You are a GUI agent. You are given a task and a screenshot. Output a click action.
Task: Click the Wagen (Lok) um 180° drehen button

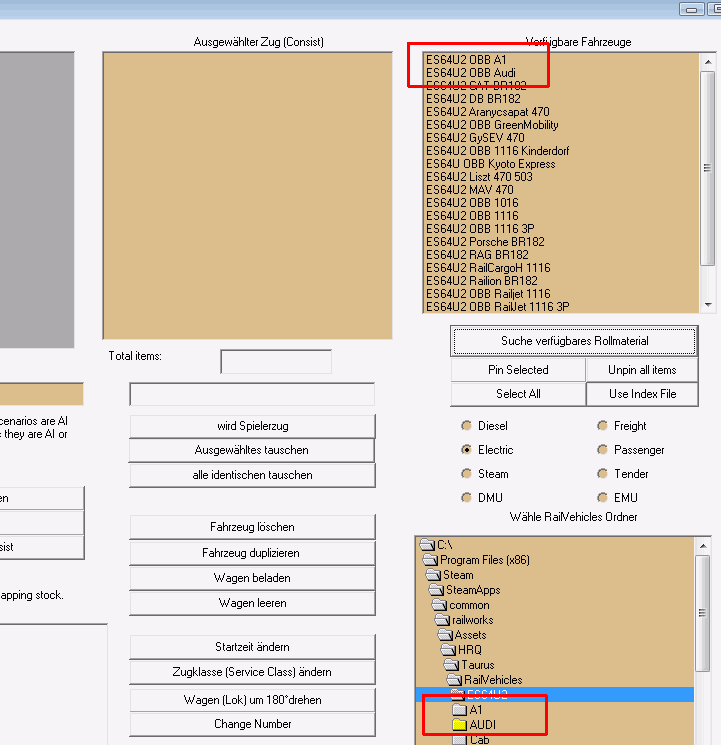point(252,700)
